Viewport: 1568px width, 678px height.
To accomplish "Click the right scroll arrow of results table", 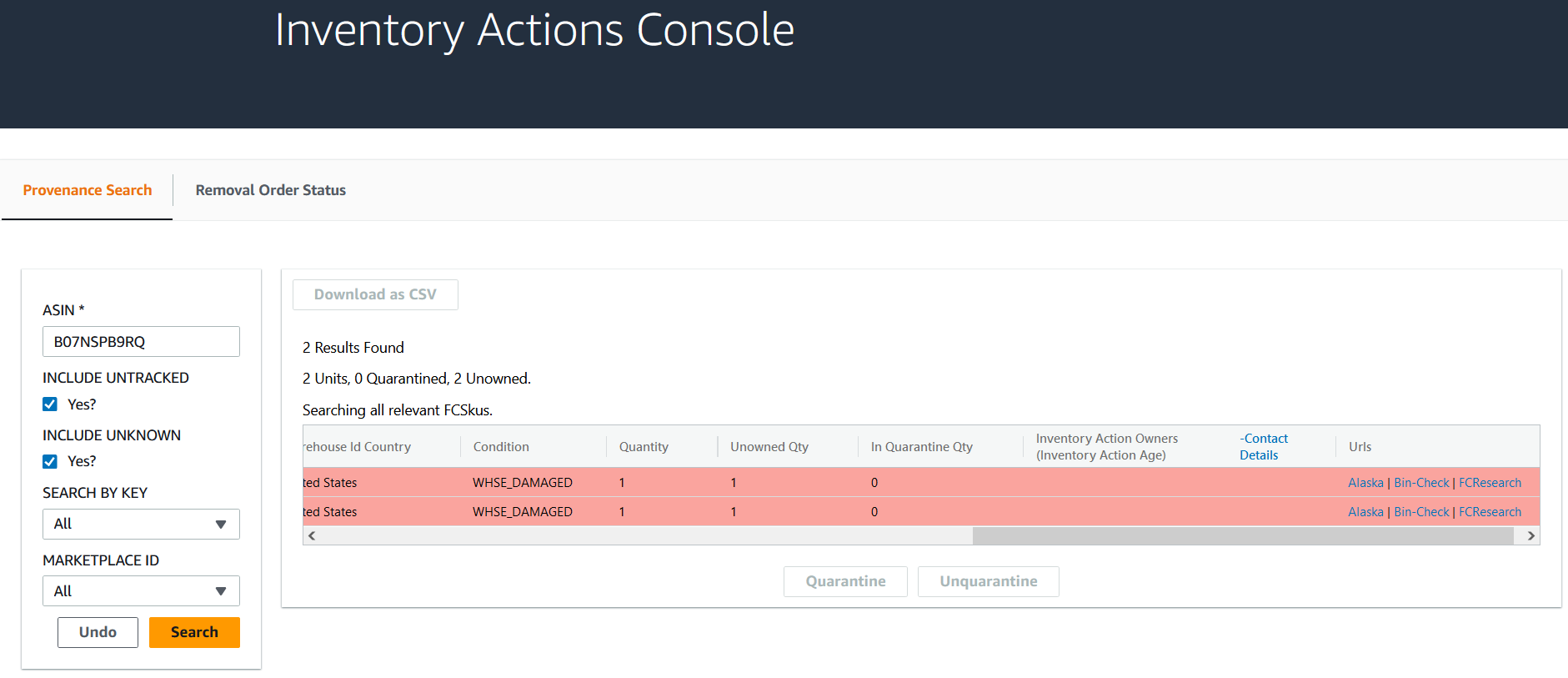I will click(x=1530, y=535).
